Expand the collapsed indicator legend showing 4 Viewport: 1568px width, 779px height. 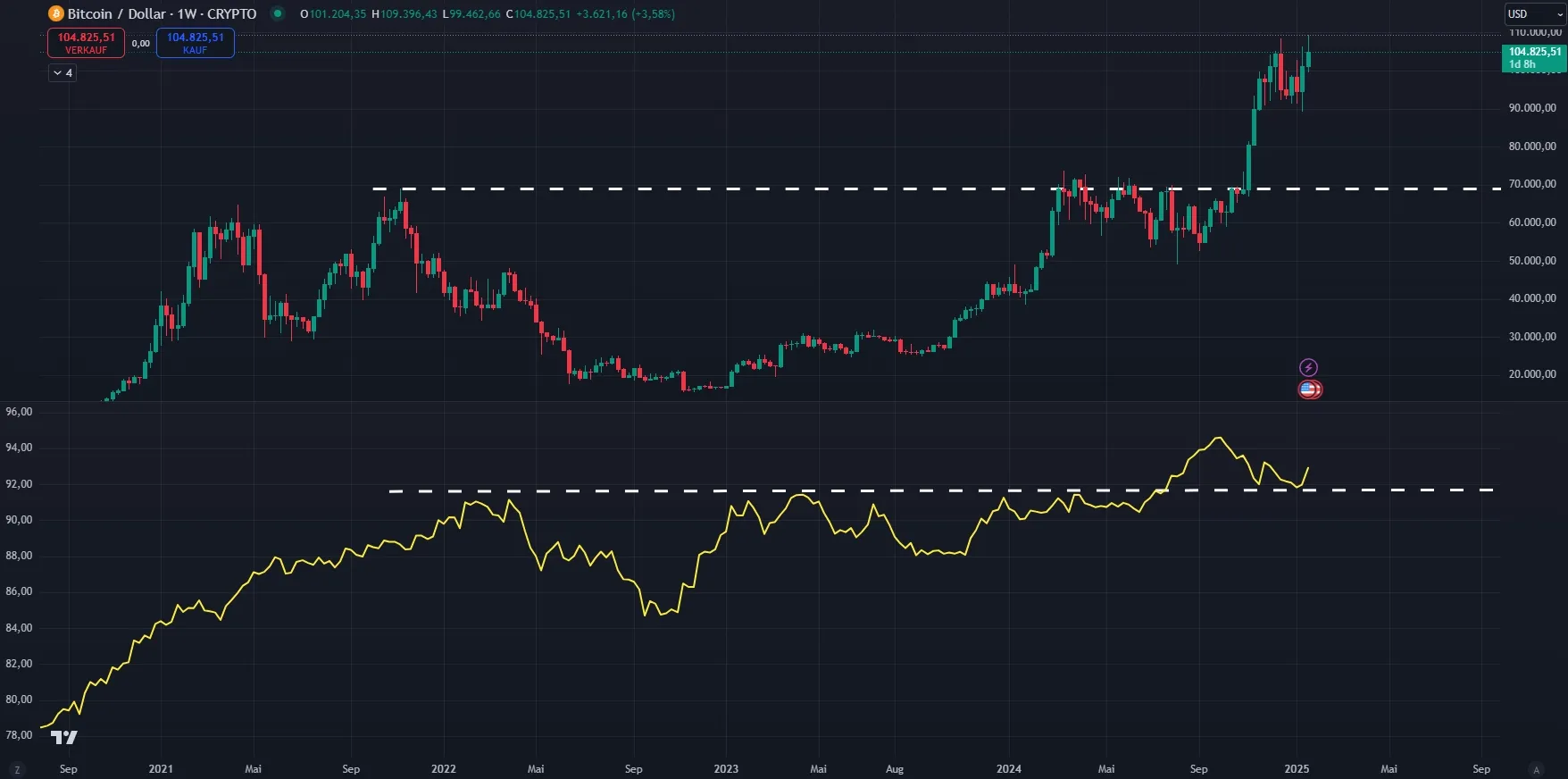63,73
